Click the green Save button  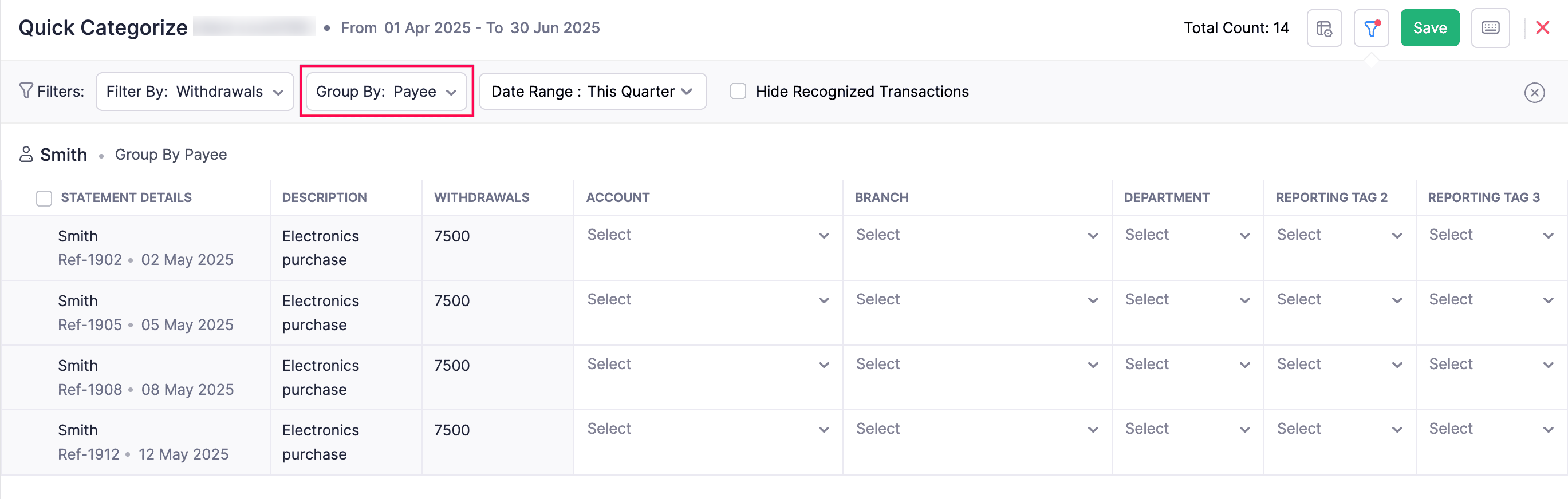pos(1430,27)
